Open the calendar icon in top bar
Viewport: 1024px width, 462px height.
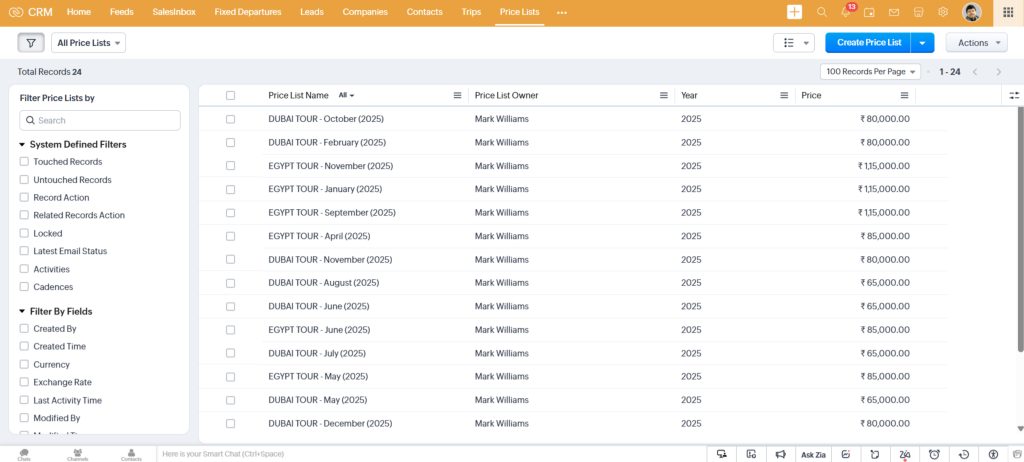tap(869, 12)
